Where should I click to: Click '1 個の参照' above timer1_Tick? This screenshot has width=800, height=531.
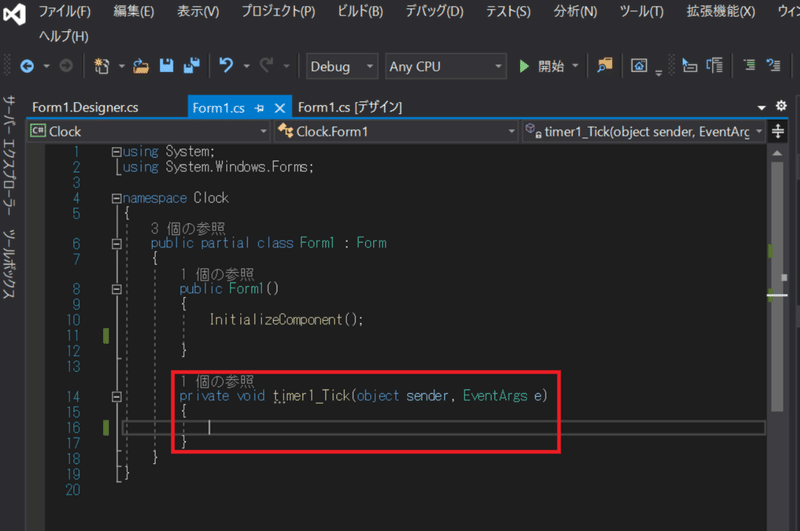pyautogui.click(x=217, y=381)
